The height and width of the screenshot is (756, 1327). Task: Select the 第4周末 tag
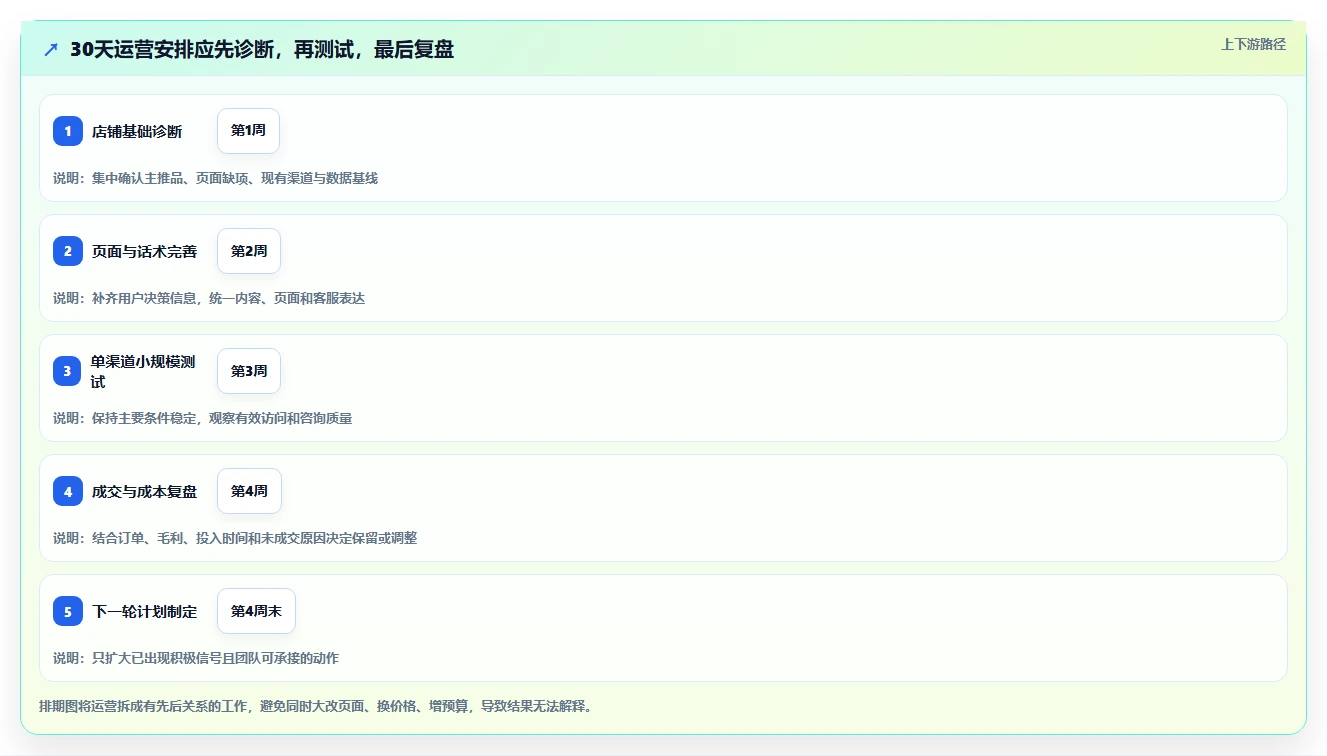click(256, 611)
